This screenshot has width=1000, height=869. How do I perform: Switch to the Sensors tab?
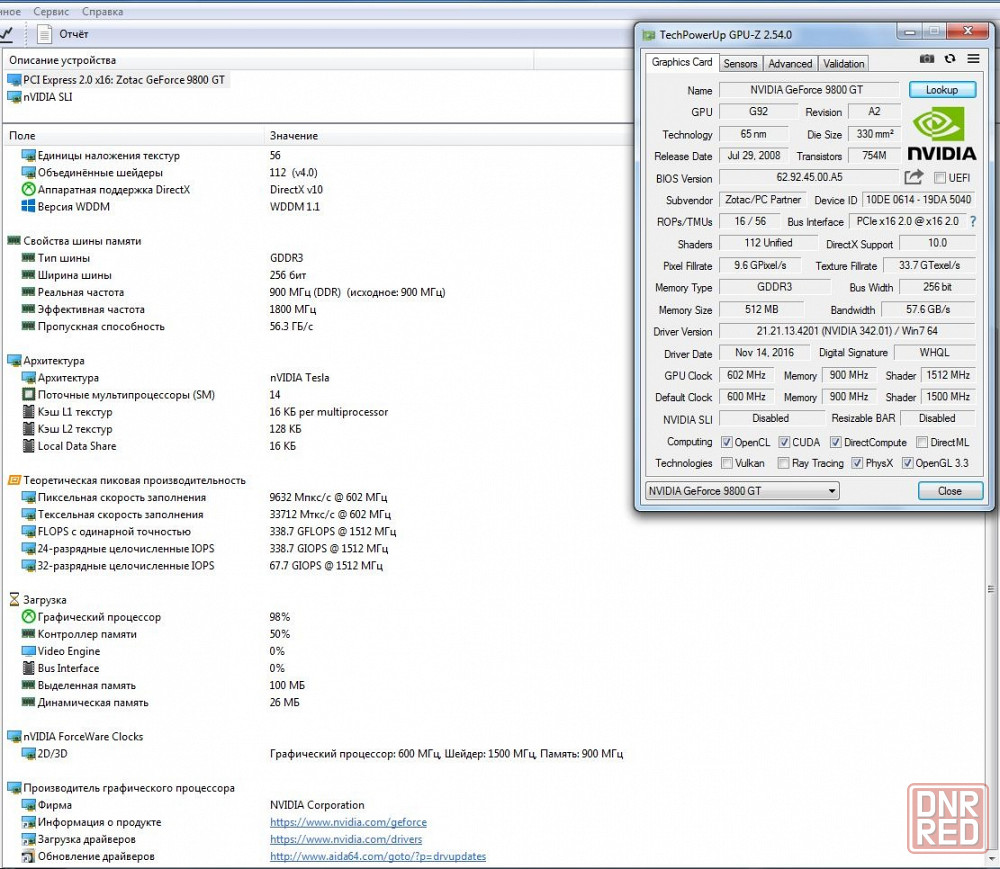[x=740, y=64]
